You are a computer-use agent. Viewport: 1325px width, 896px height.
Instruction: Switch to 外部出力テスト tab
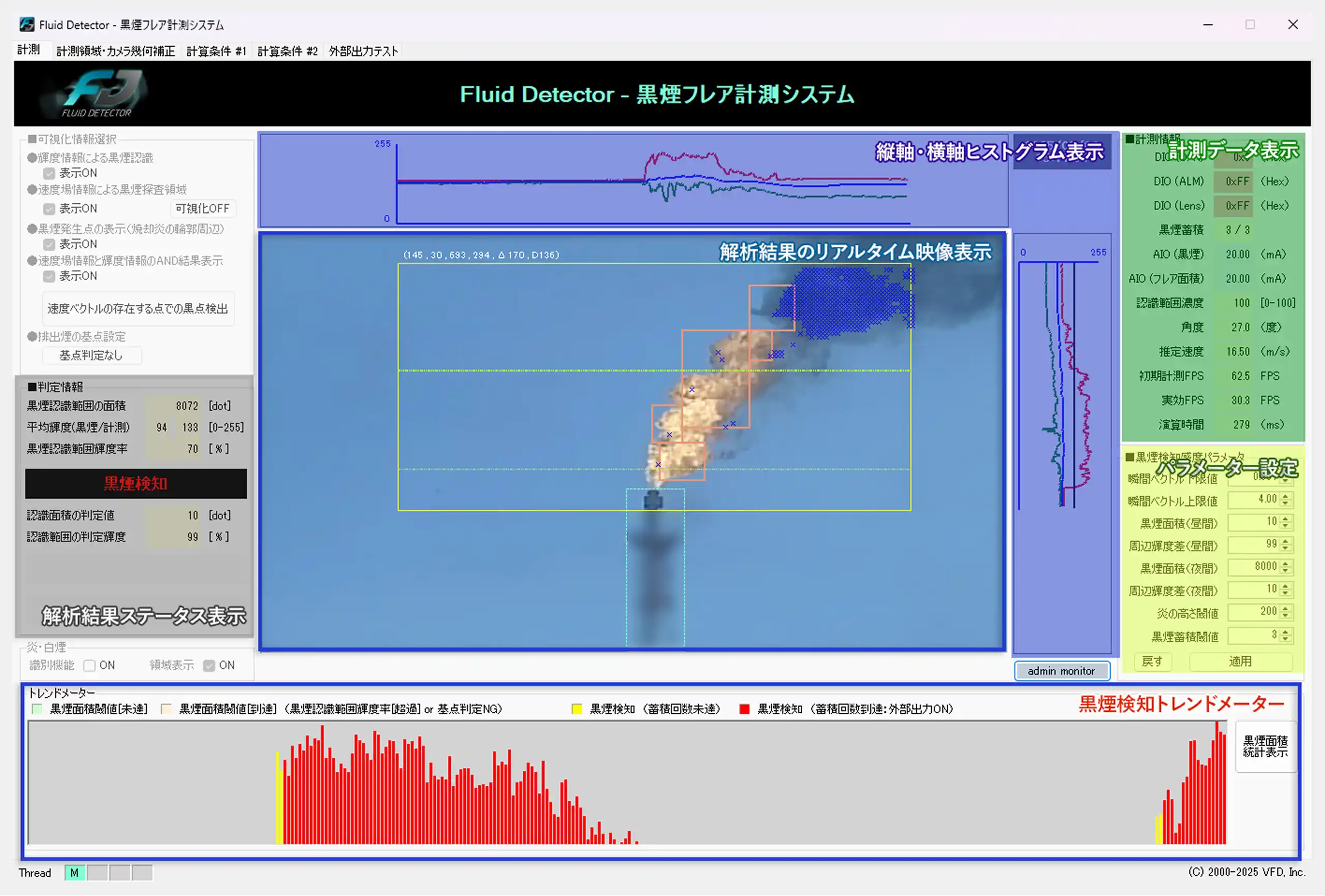click(363, 51)
